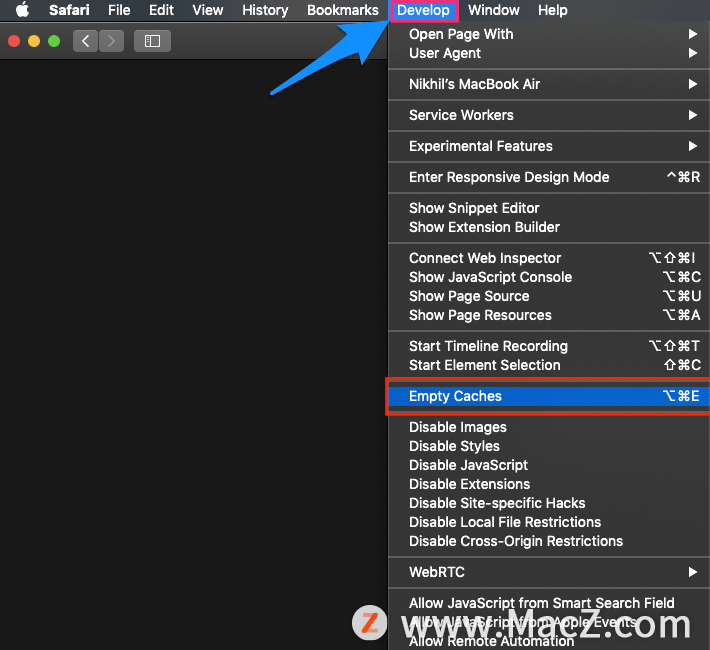This screenshot has height=650, width=710.
Task: Open the WebRTC submenu
Action: (x=549, y=572)
